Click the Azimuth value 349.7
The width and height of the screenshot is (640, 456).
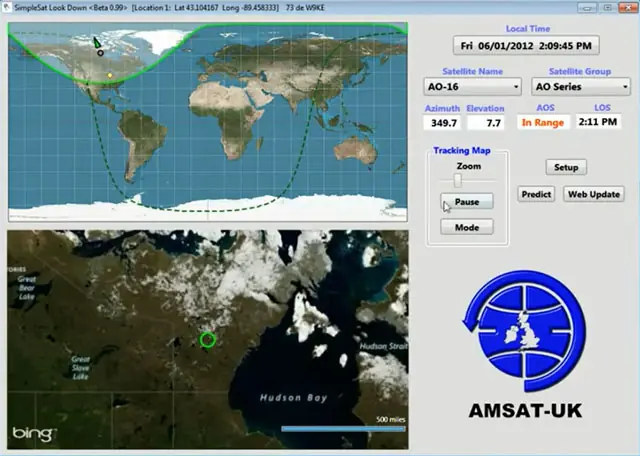pos(442,122)
